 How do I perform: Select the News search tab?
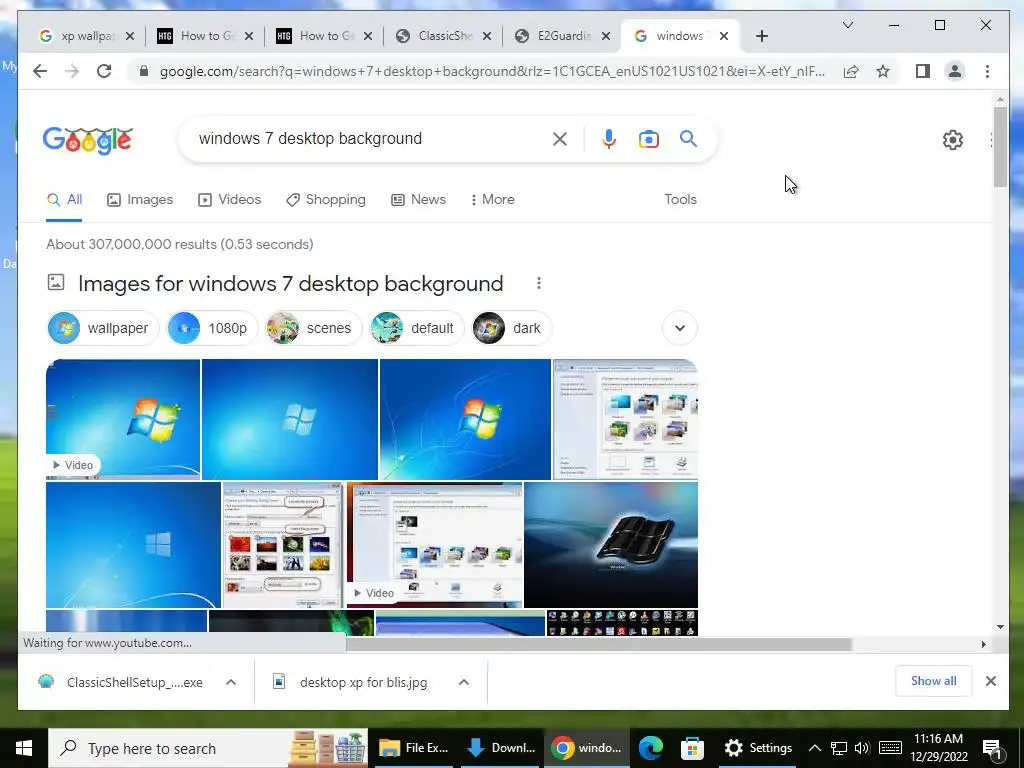tap(418, 200)
